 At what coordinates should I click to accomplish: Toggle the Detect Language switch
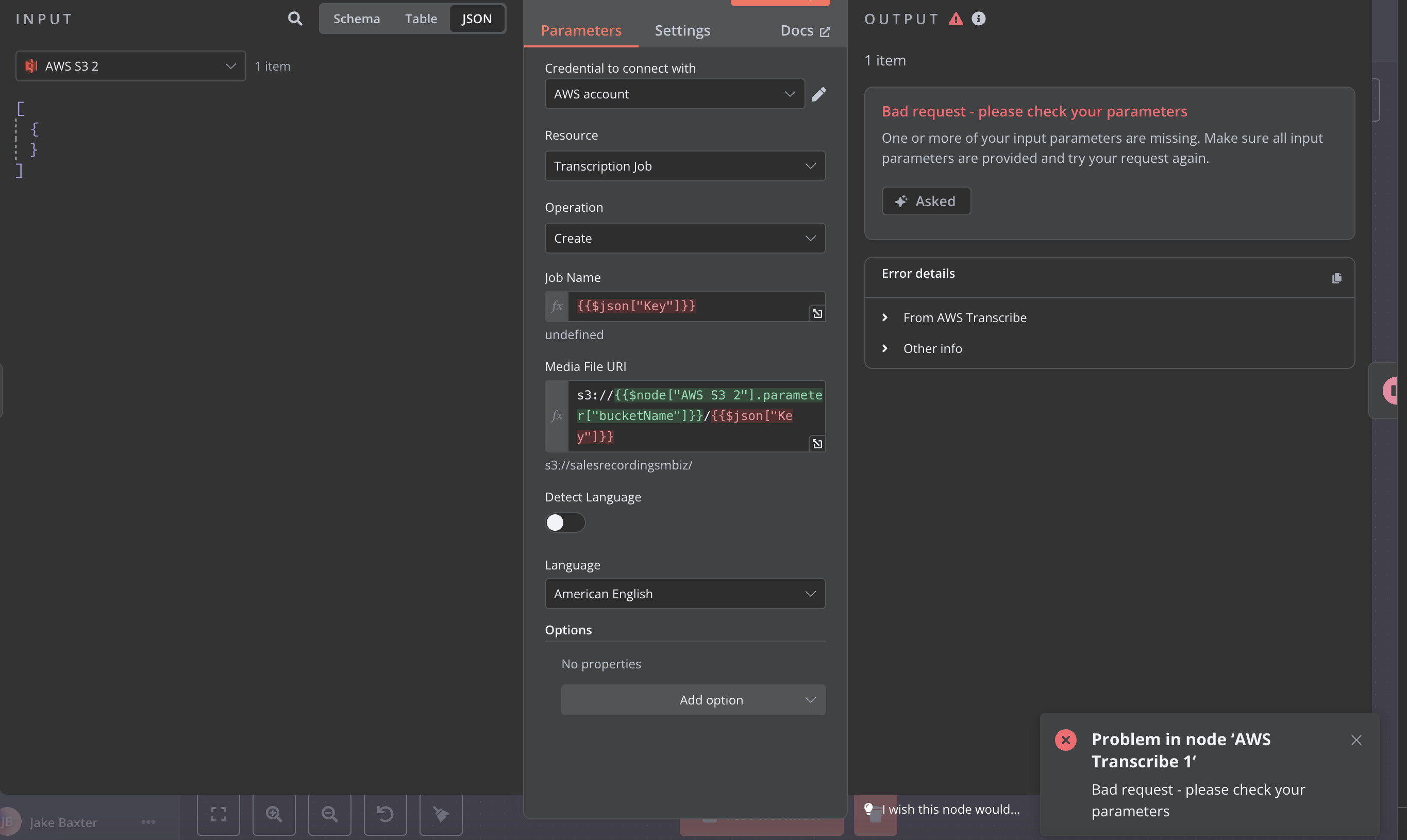565,523
